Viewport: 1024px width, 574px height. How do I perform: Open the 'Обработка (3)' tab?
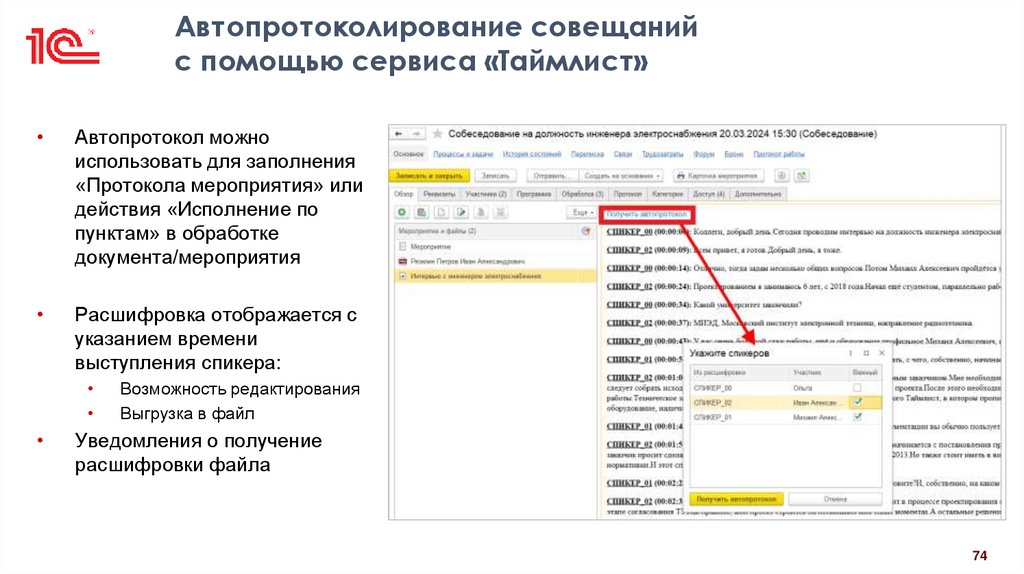583,194
